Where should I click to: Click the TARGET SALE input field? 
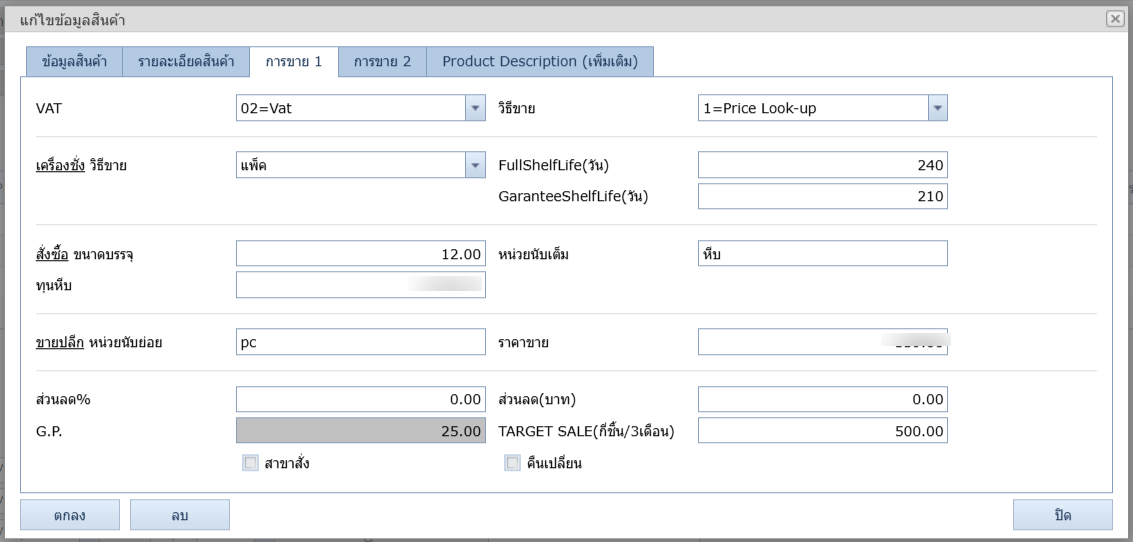[822, 430]
